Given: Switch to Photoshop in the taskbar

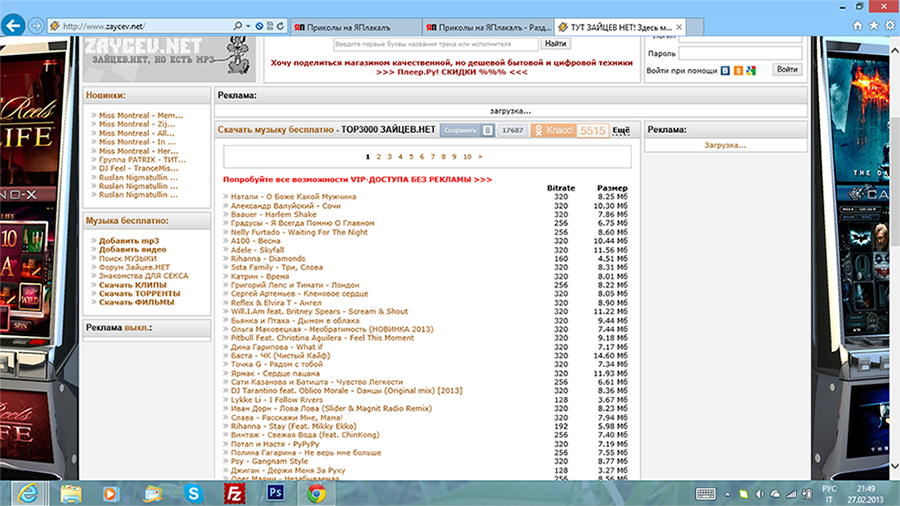Looking at the screenshot, I should pyautogui.click(x=277, y=491).
